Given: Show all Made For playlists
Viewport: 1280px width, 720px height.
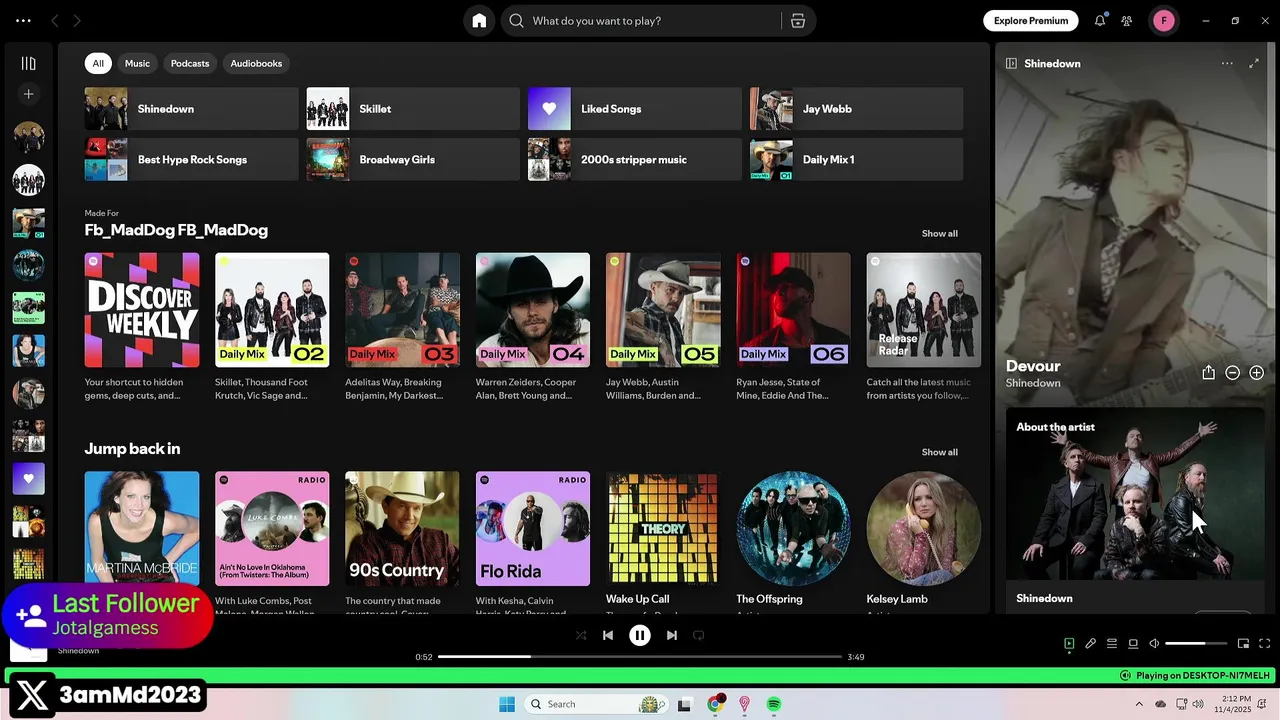Looking at the screenshot, I should coord(939,233).
